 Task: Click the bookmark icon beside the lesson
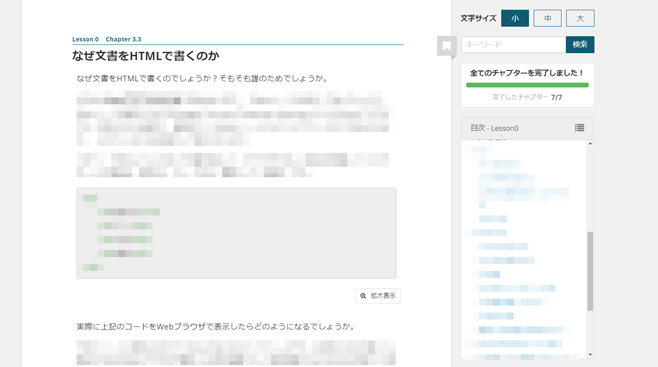[446, 46]
